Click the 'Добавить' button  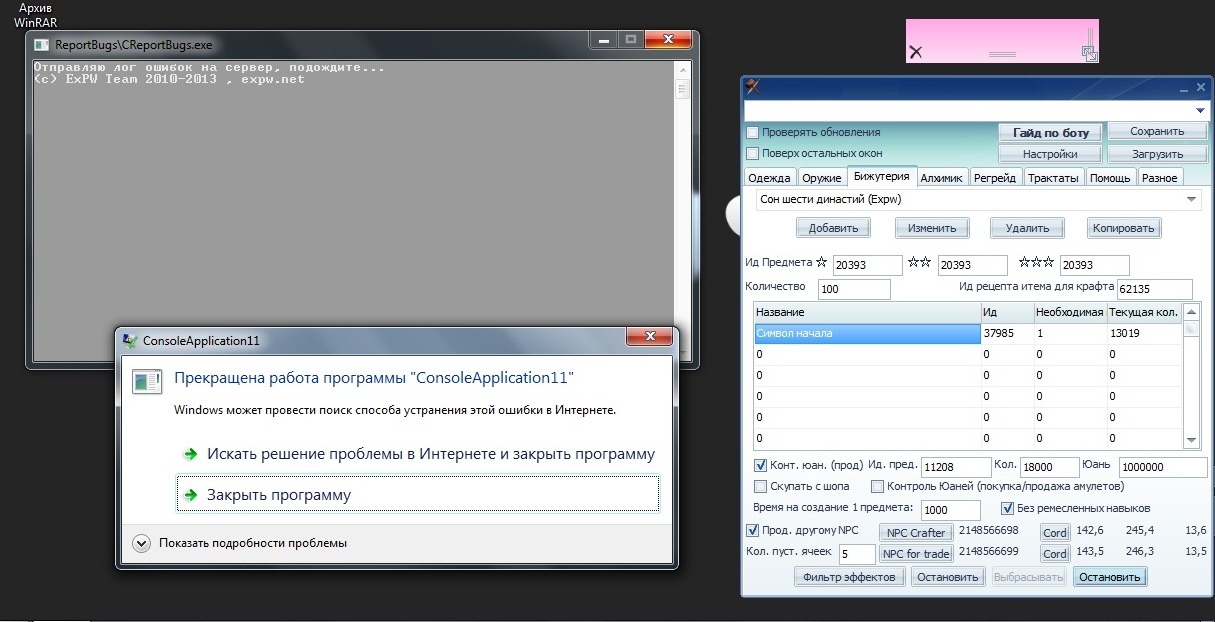[x=833, y=228]
